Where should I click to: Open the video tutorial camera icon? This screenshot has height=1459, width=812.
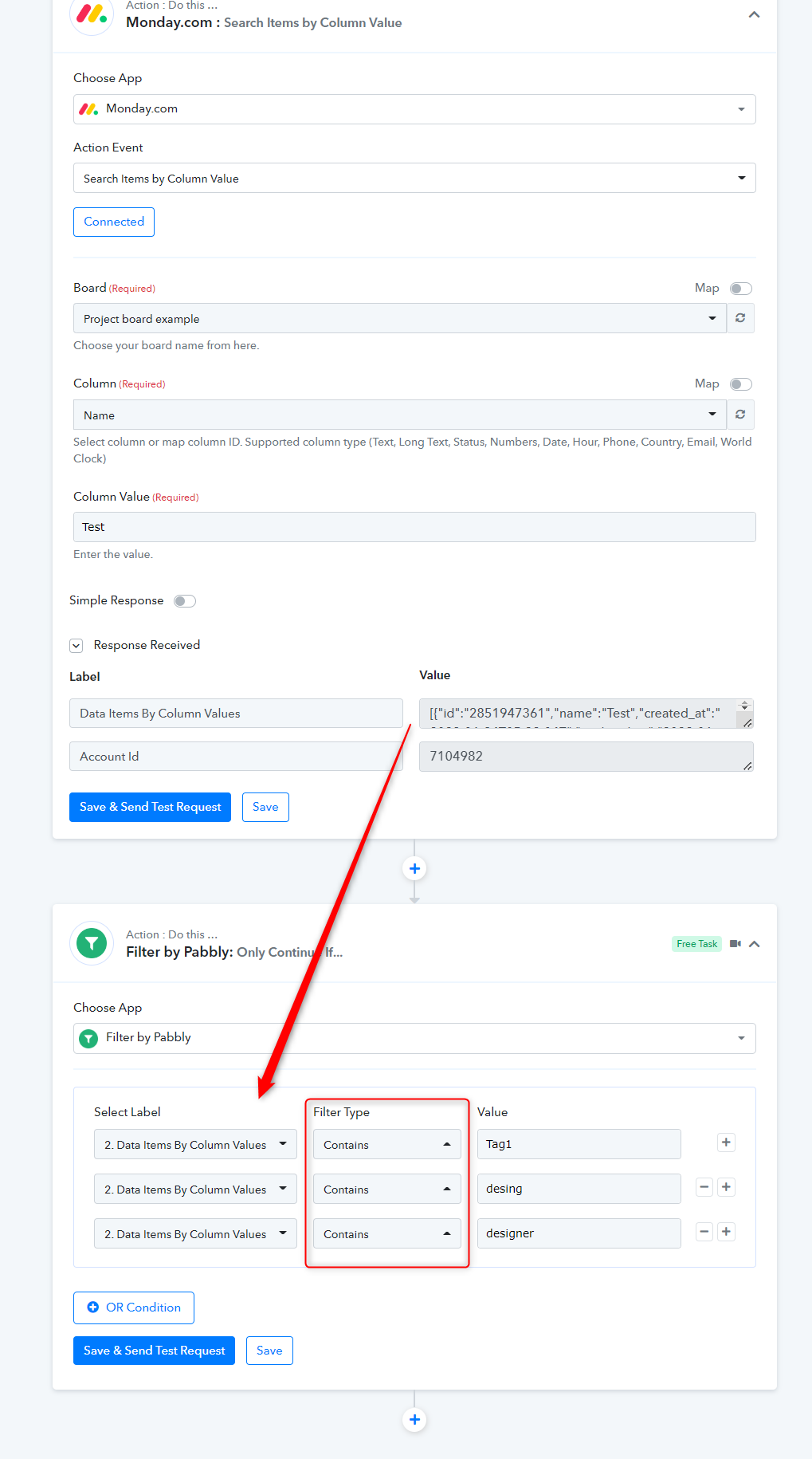736,944
